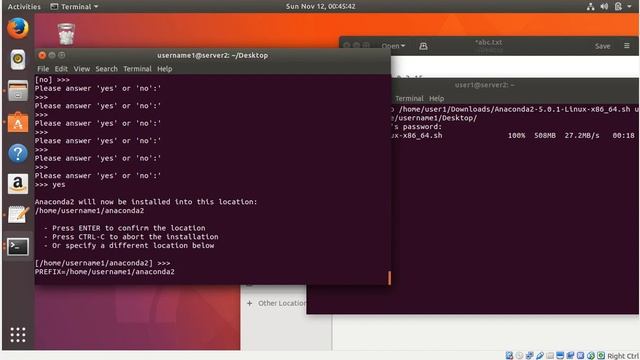Click the power/battery icon in top bar
Viewport: 640px width, 360px height.
pos(618,7)
